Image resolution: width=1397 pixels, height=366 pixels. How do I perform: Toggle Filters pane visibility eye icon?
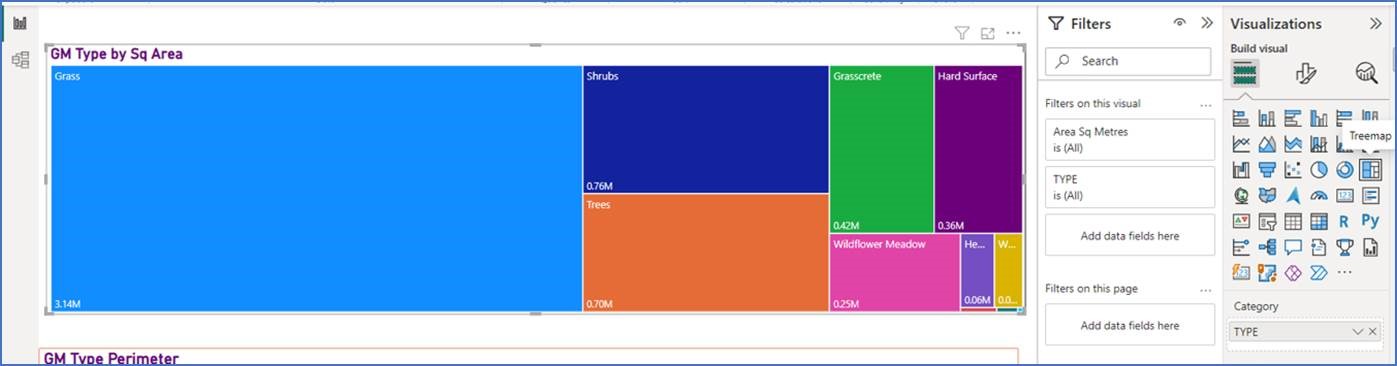(1180, 23)
